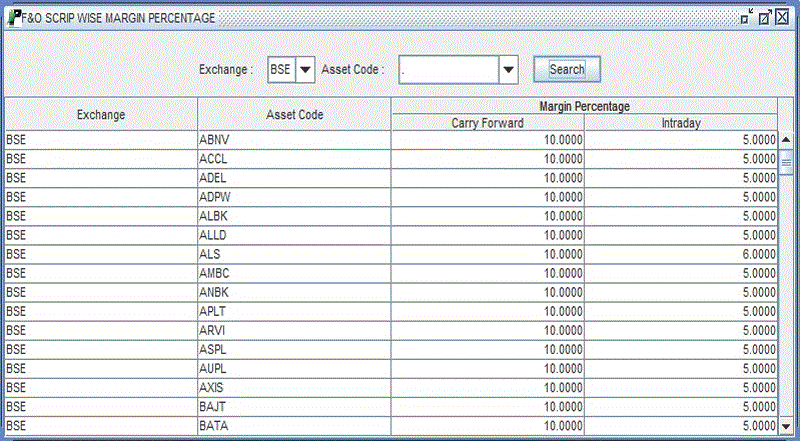This screenshot has height=441, width=800.
Task: Click the vertical scrollbar thumb
Action: coord(785,161)
